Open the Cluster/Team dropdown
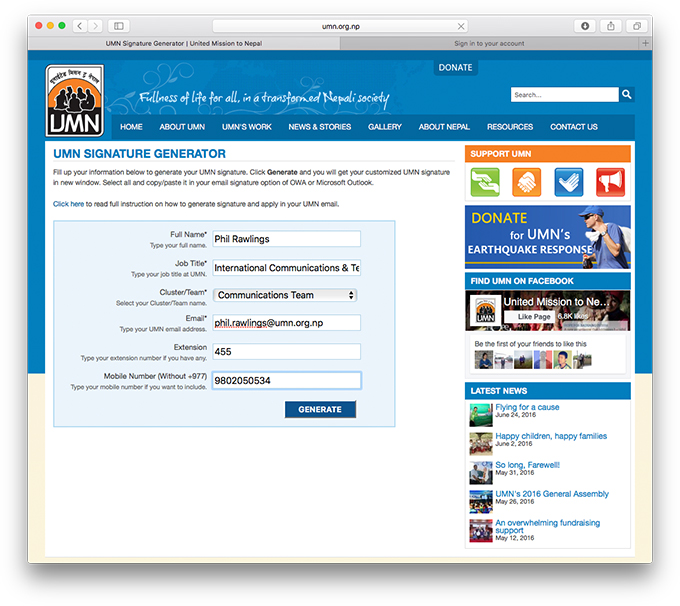This screenshot has height=606, width=680. coord(285,295)
